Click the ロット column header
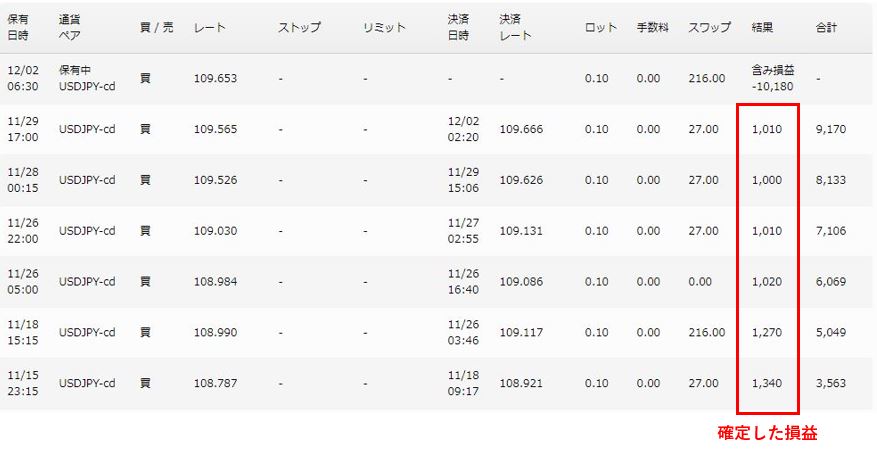877x450 pixels. pyautogui.click(x=600, y=27)
